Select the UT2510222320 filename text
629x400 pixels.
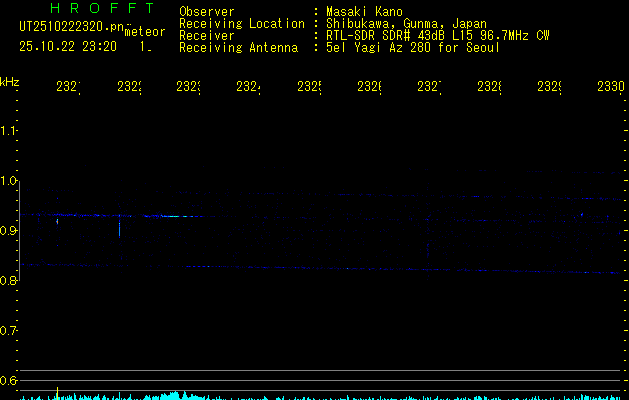click(71, 27)
